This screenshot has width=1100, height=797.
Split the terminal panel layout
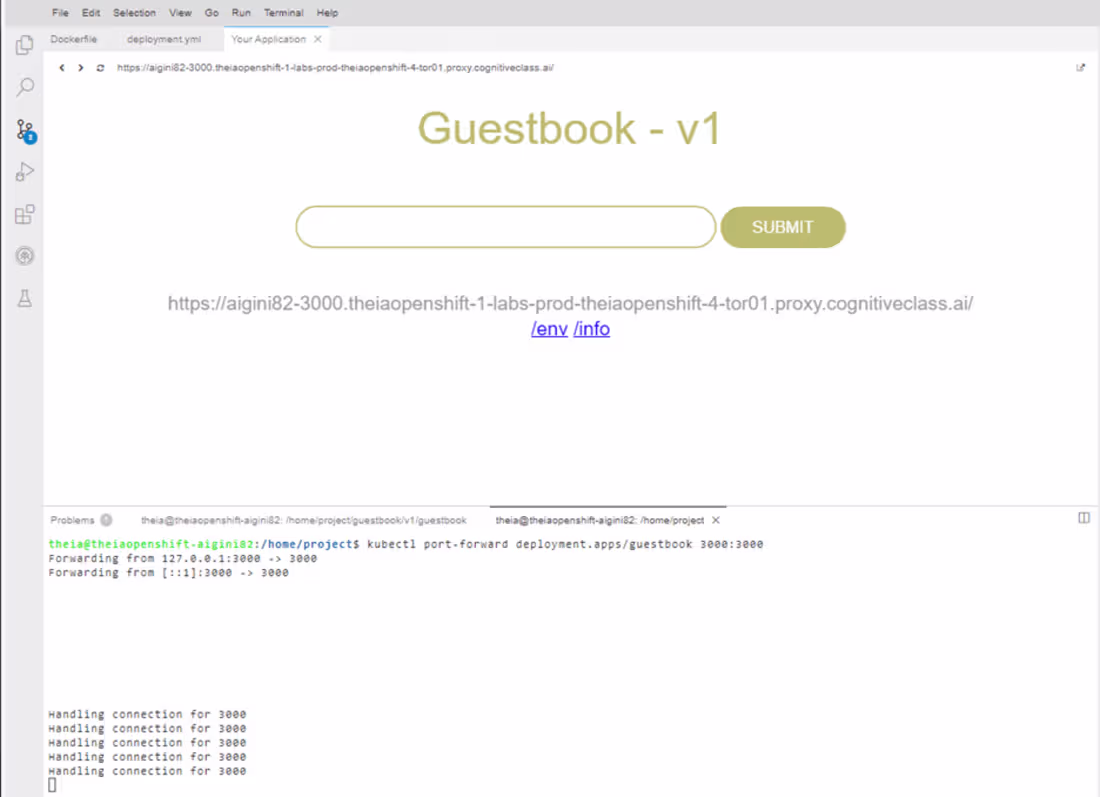[1084, 516]
